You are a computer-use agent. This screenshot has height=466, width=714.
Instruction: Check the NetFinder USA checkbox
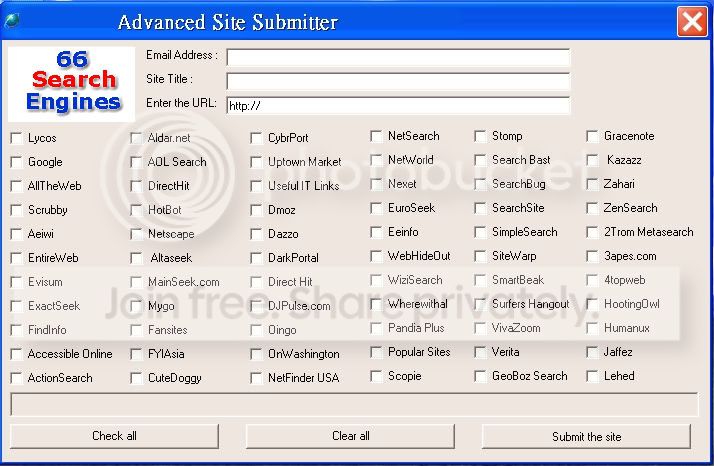[x=256, y=378]
